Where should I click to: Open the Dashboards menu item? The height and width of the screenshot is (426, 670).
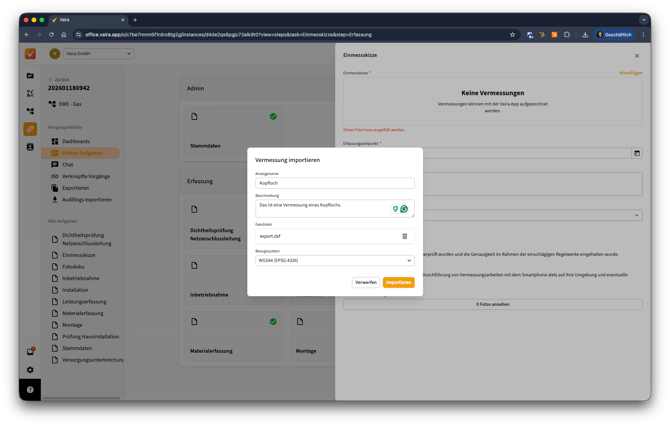(x=76, y=141)
